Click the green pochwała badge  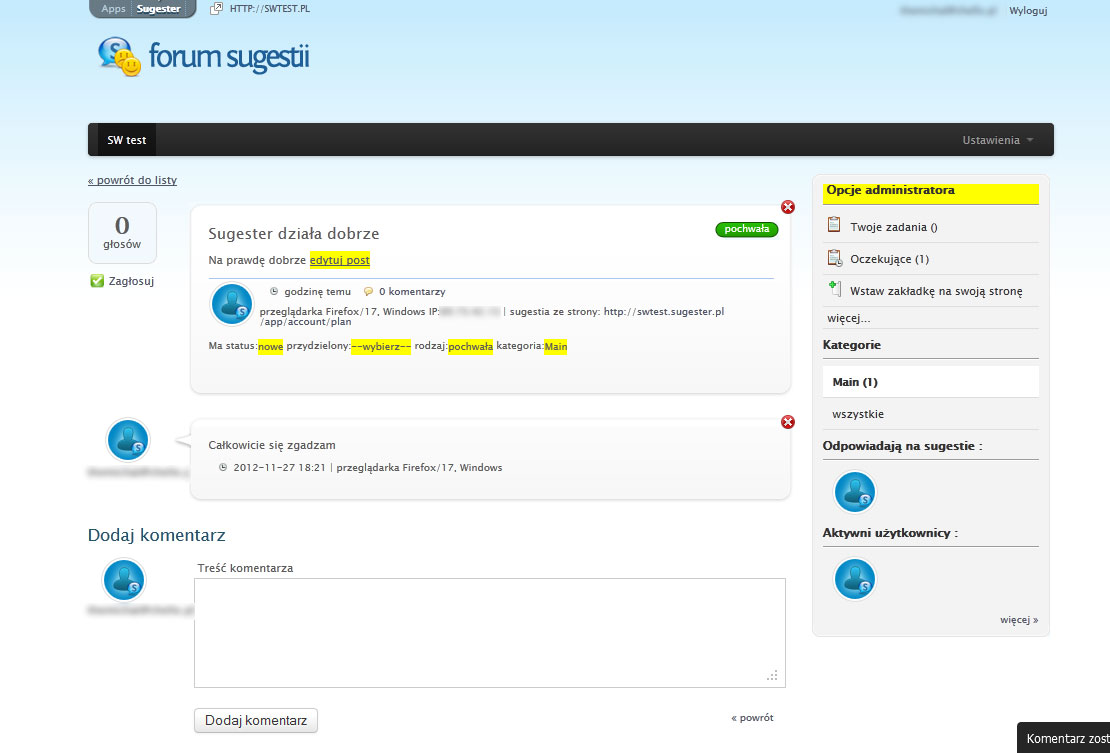pos(747,229)
